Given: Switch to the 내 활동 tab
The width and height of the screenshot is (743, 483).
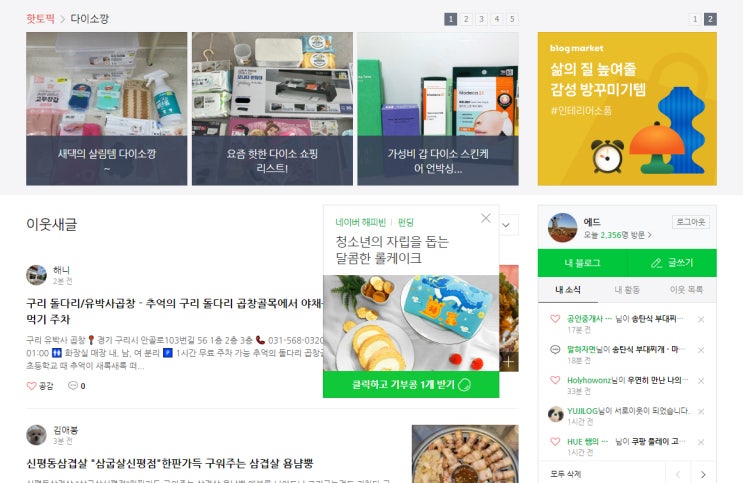Looking at the screenshot, I should point(627,290).
